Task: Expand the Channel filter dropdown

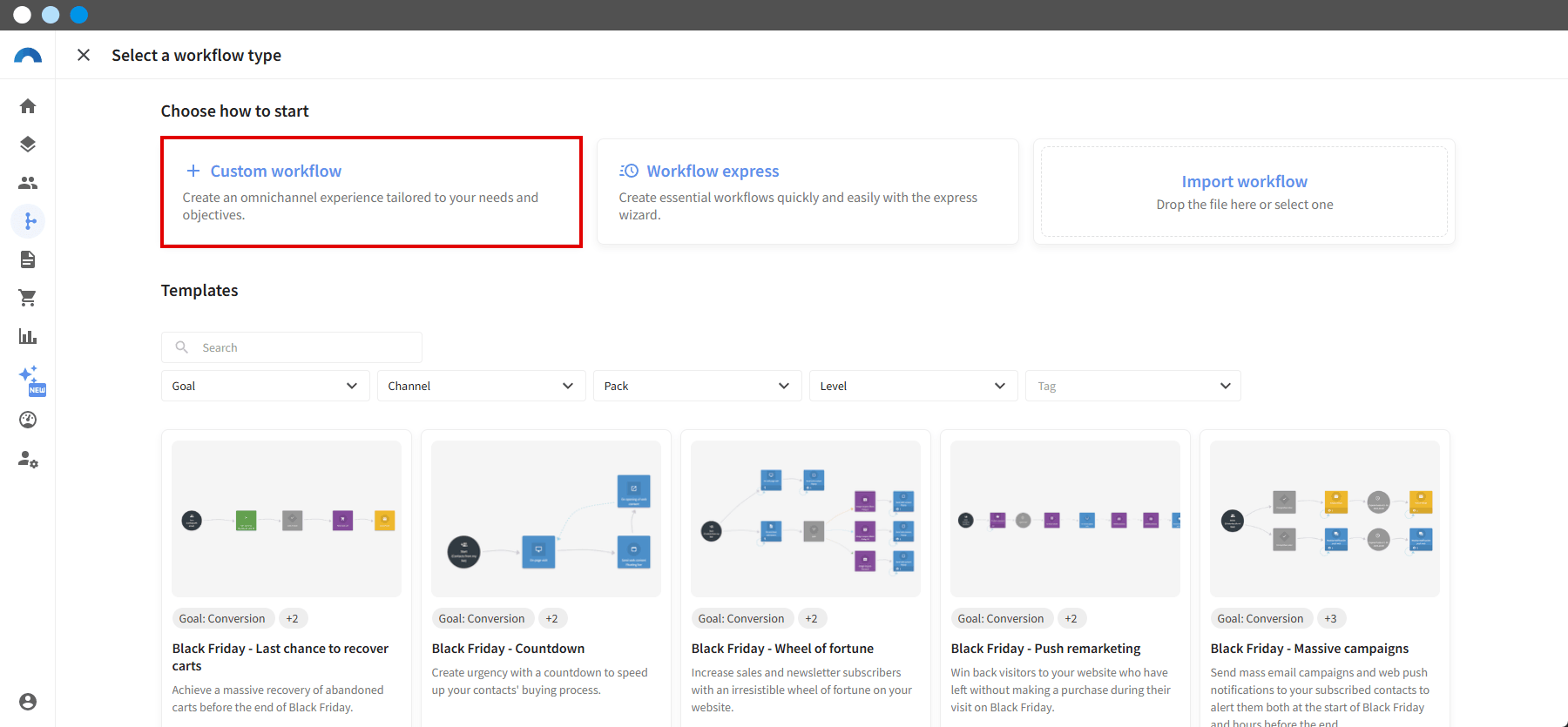Action: (x=482, y=386)
